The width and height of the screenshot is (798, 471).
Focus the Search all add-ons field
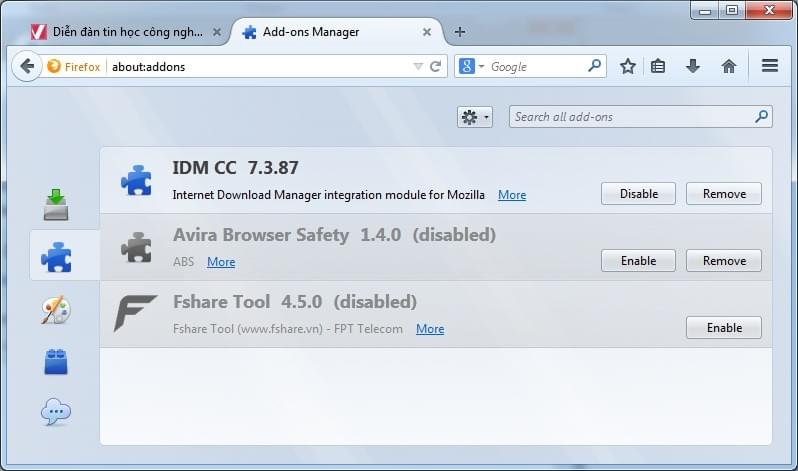pos(641,117)
